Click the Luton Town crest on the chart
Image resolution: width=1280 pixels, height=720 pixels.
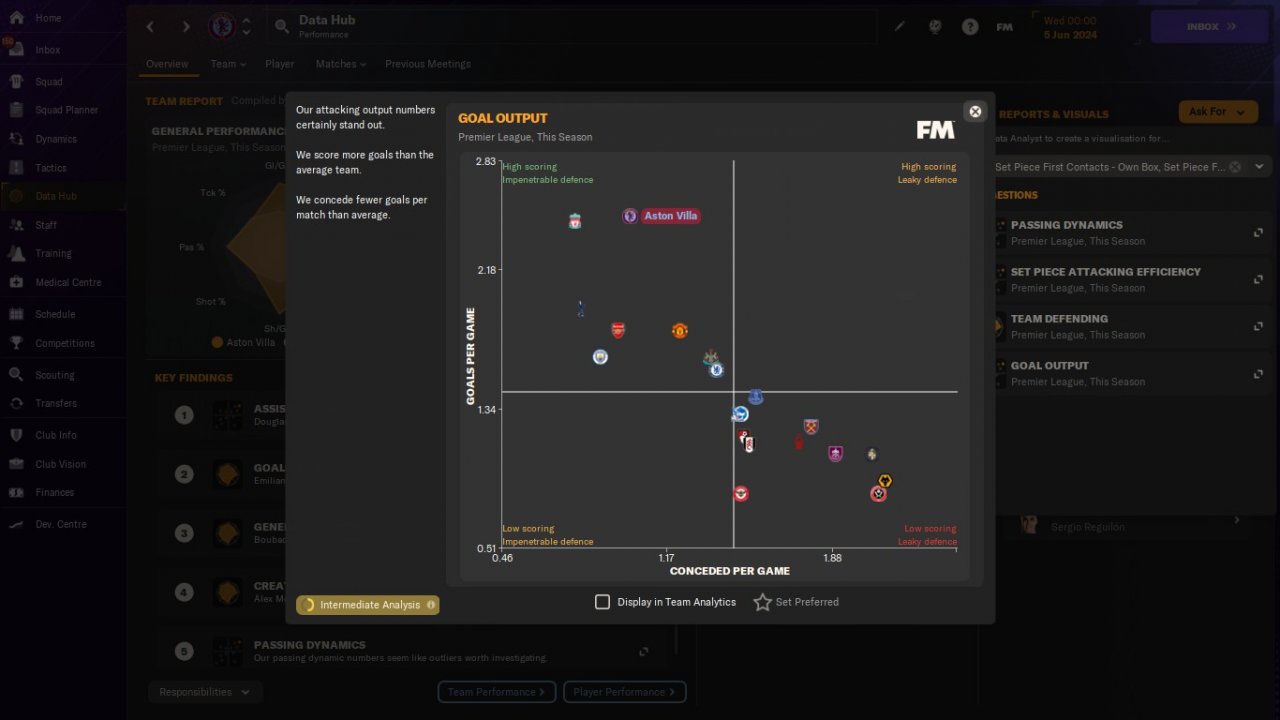click(x=872, y=454)
